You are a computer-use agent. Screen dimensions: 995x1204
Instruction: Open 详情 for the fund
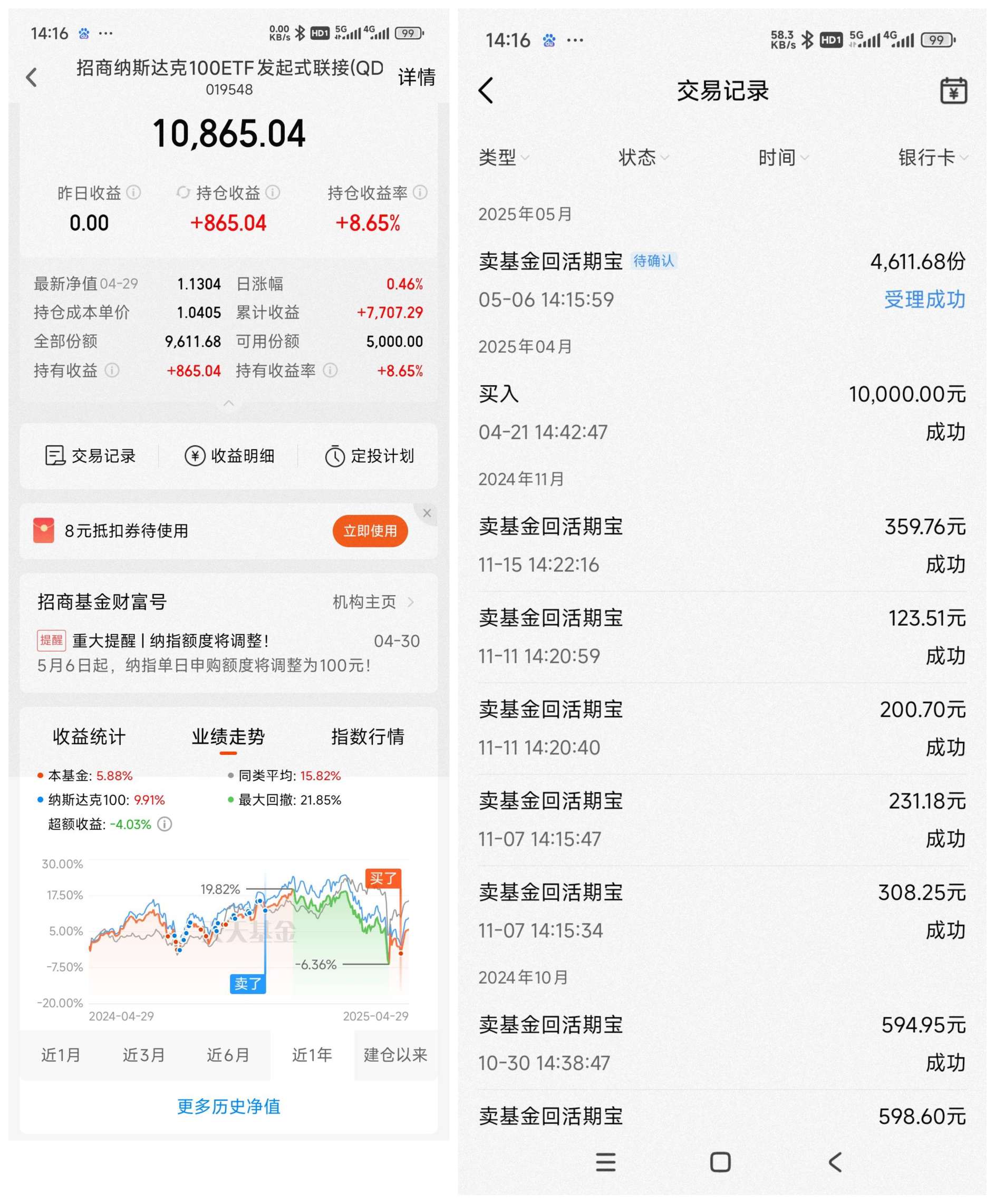coord(417,77)
